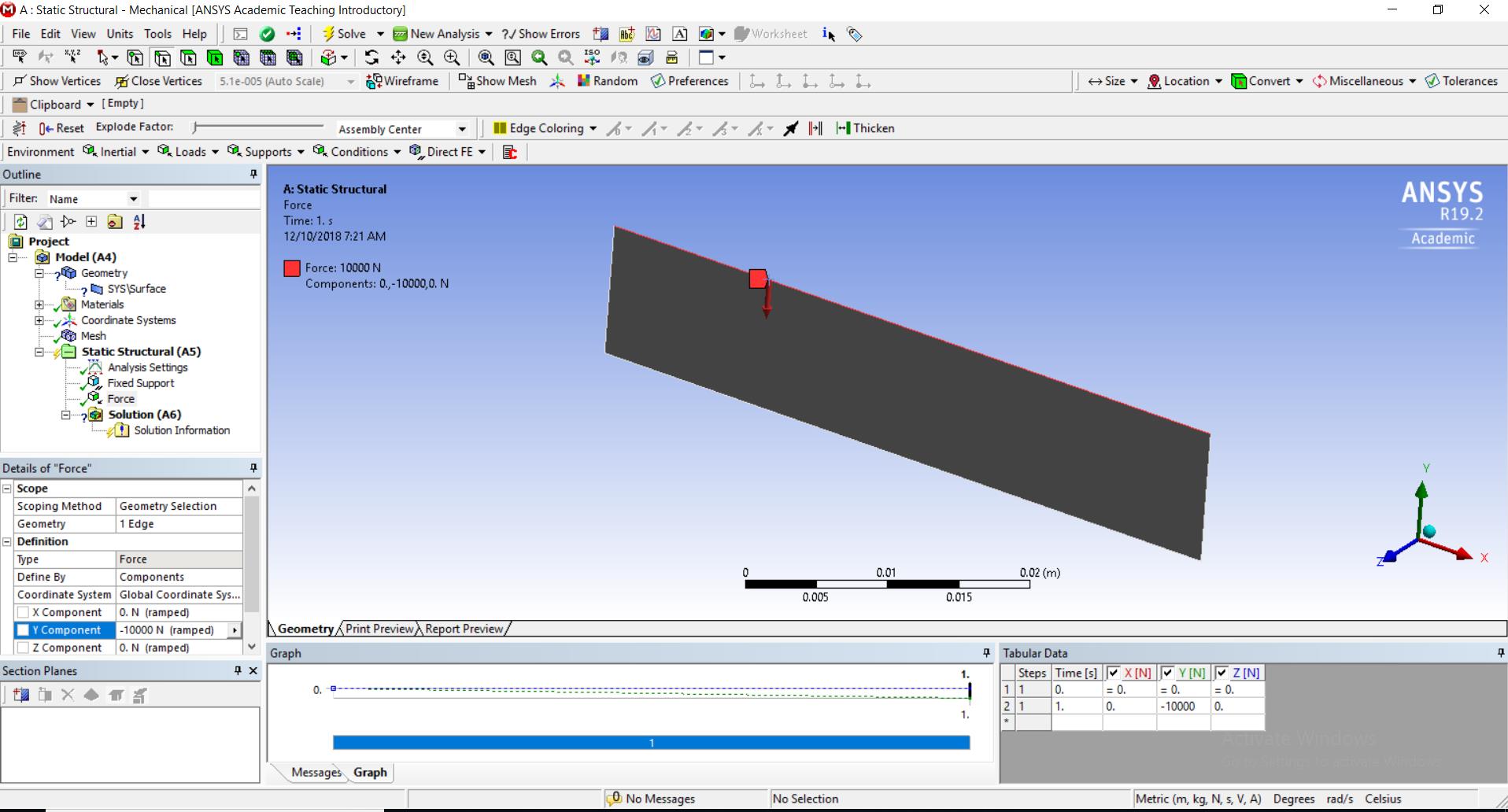Viewport: 1508px width, 812px height.
Task: Toggle Show Vertices
Action: pyautogui.click(x=57, y=81)
